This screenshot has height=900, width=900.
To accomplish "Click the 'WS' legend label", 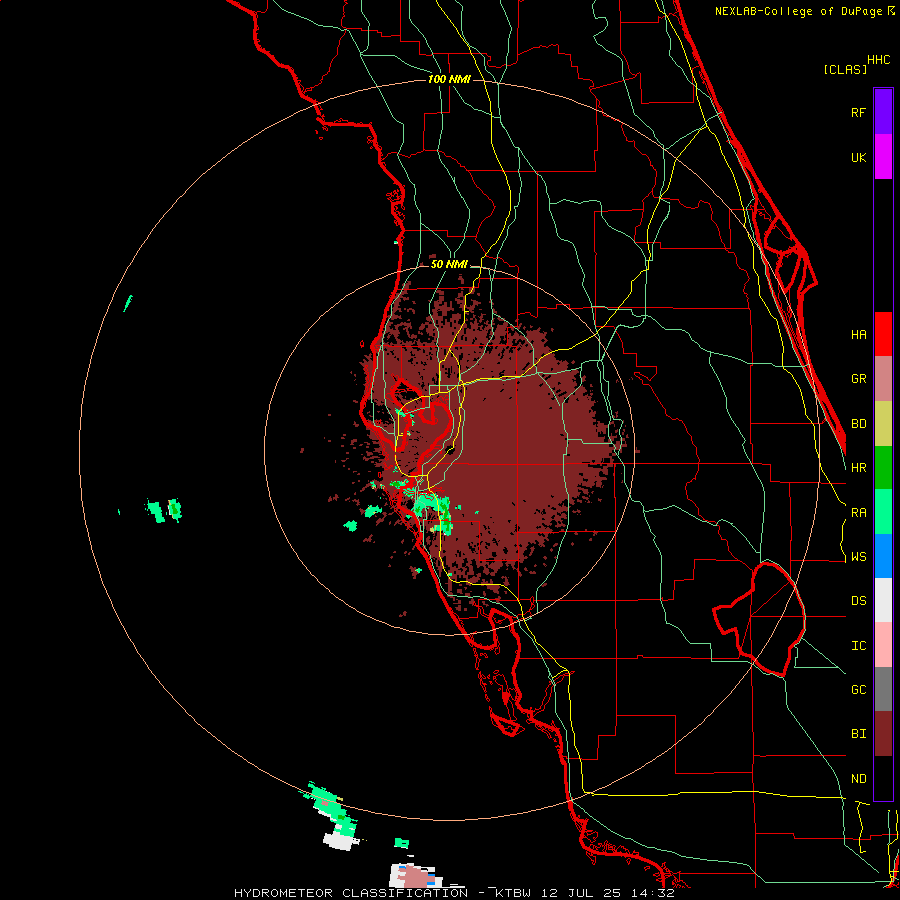I will click(858, 556).
